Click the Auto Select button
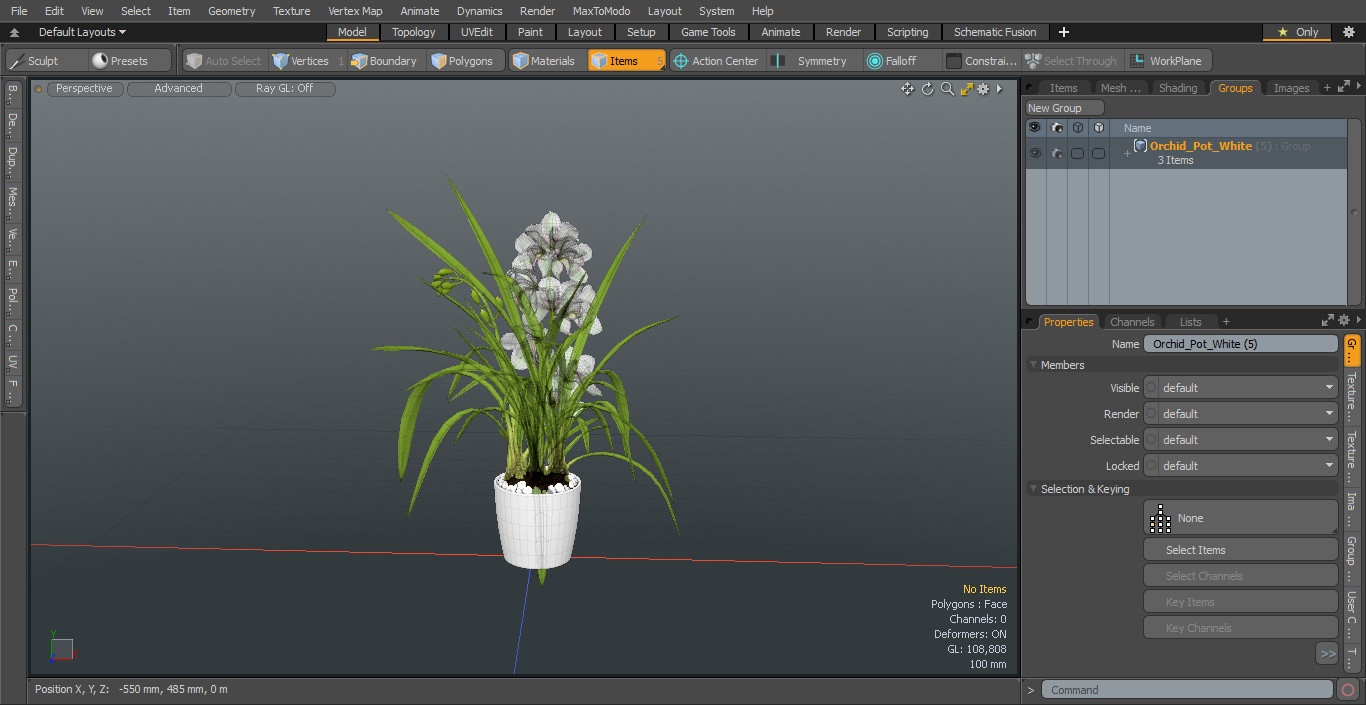 point(224,61)
